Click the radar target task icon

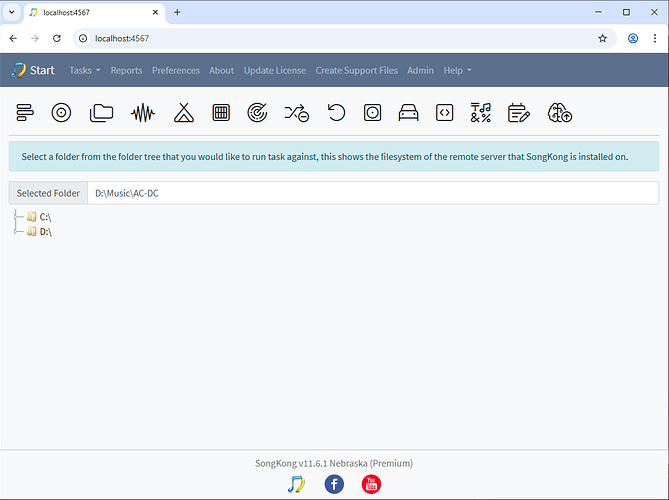(257, 113)
